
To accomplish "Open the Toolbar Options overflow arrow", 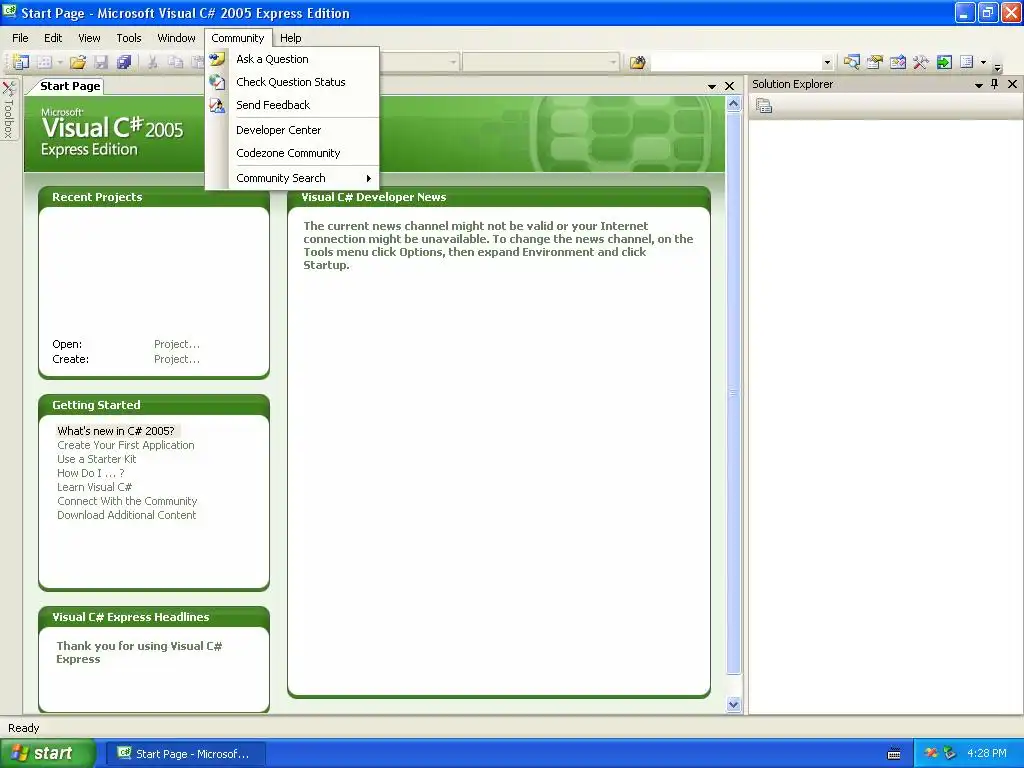I will (x=997, y=65).
